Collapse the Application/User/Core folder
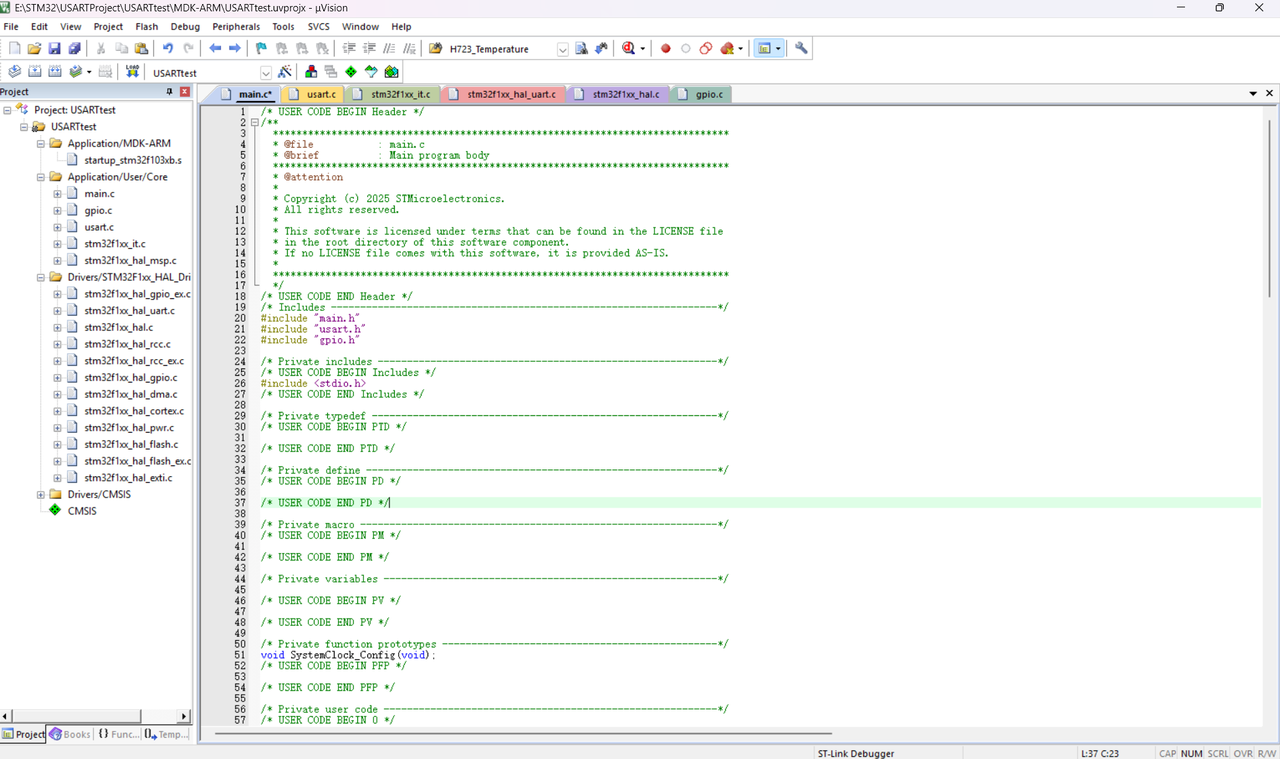The width and height of the screenshot is (1280, 759). (41, 177)
